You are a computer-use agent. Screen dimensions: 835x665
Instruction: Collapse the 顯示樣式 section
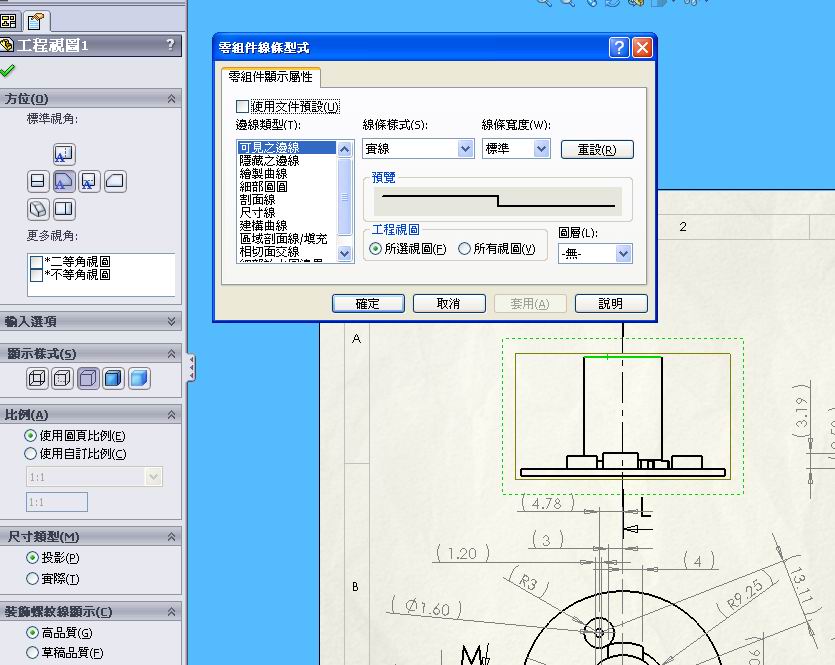coord(171,354)
